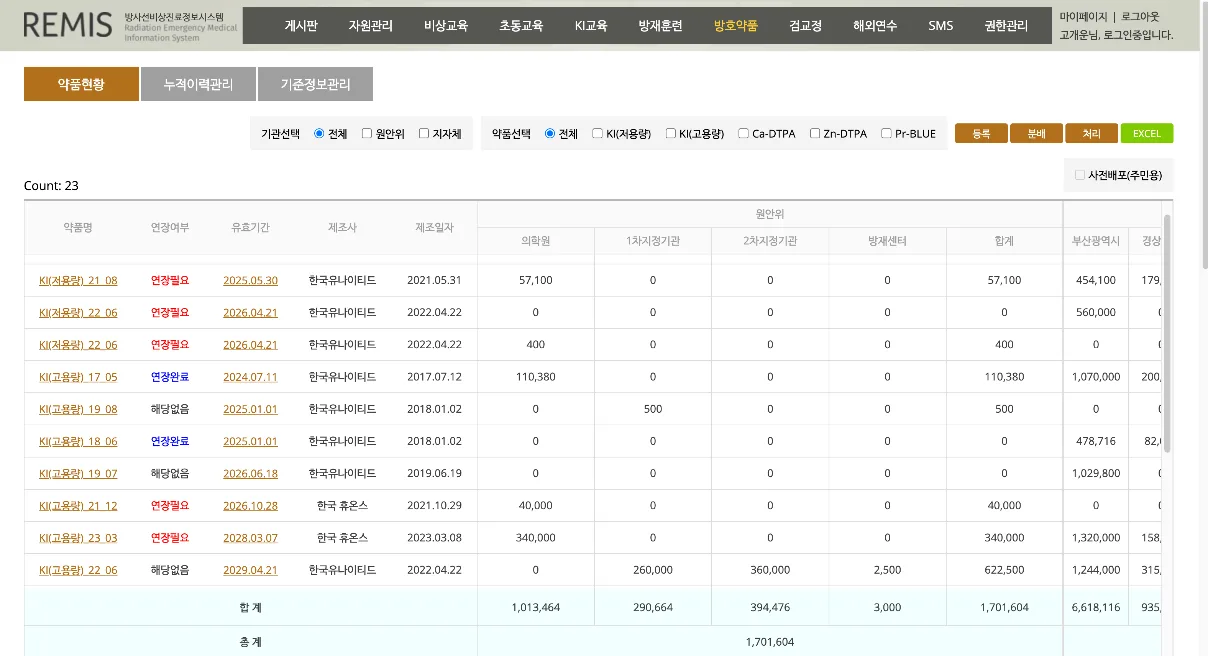The width and height of the screenshot is (1208, 656).
Task: Open the SMS menu
Action: (x=941, y=26)
